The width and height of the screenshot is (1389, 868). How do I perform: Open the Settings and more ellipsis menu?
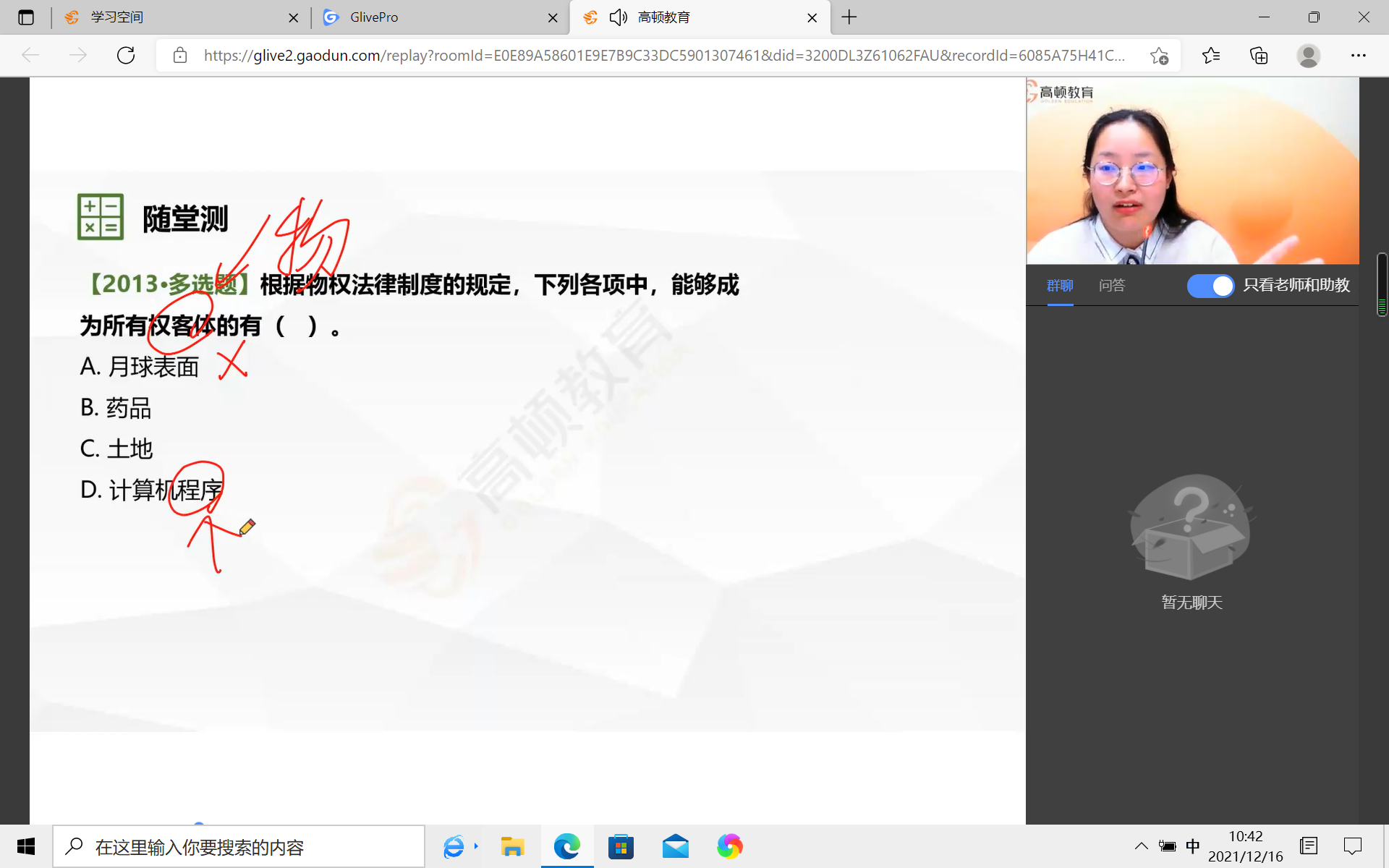coord(1358,56)
